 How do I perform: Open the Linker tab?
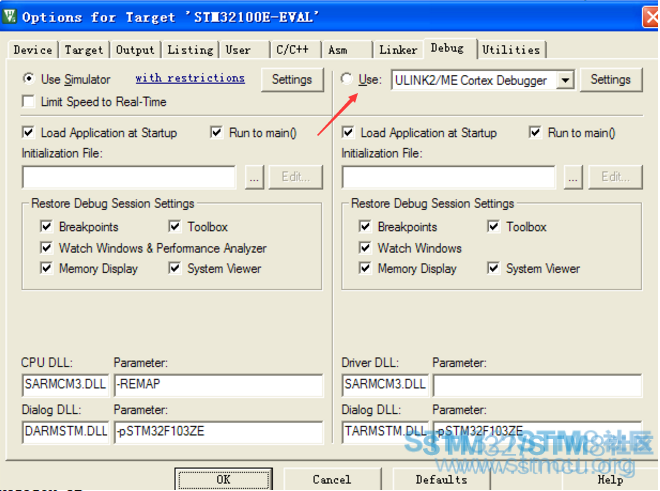click(398, 50)
